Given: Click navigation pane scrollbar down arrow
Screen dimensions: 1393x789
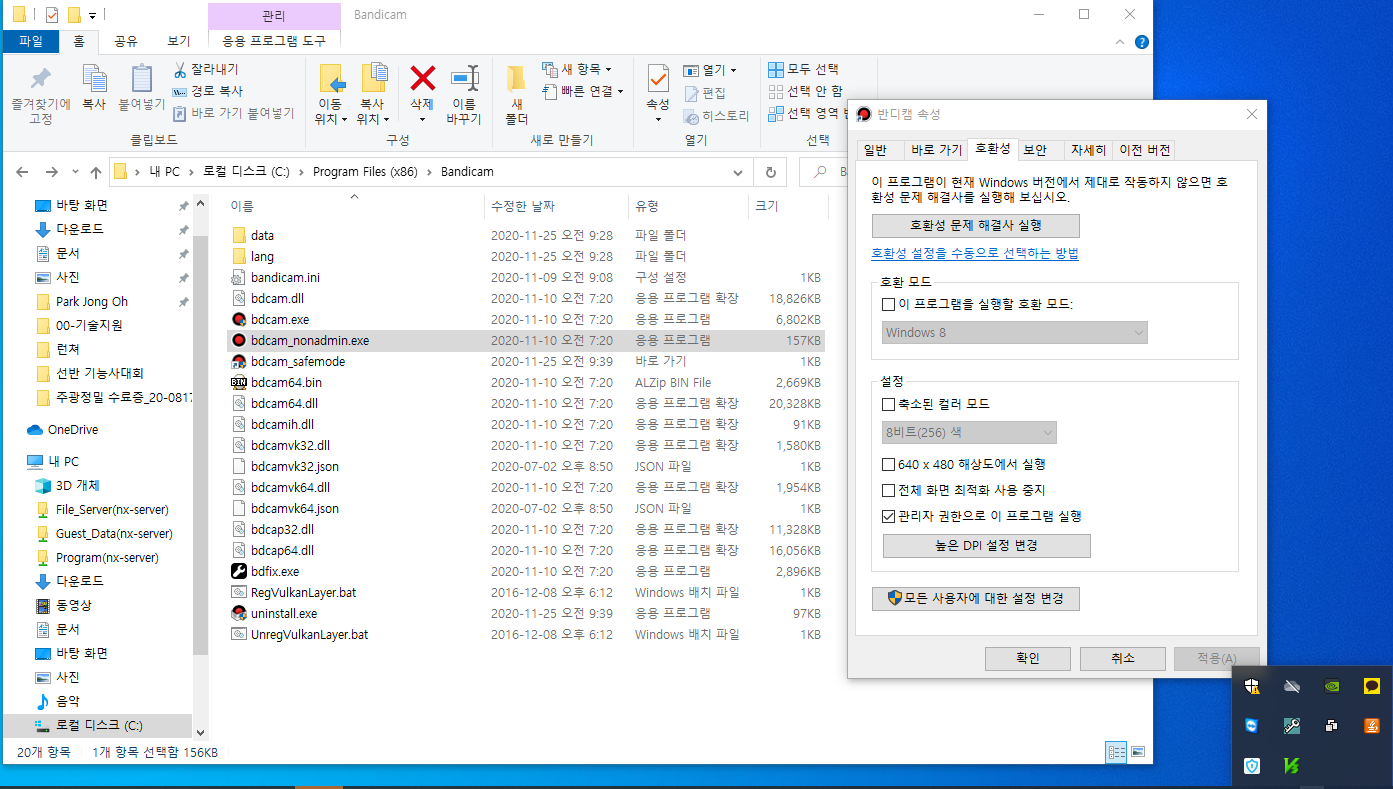Looking at the screenshot, I should 200,733.
